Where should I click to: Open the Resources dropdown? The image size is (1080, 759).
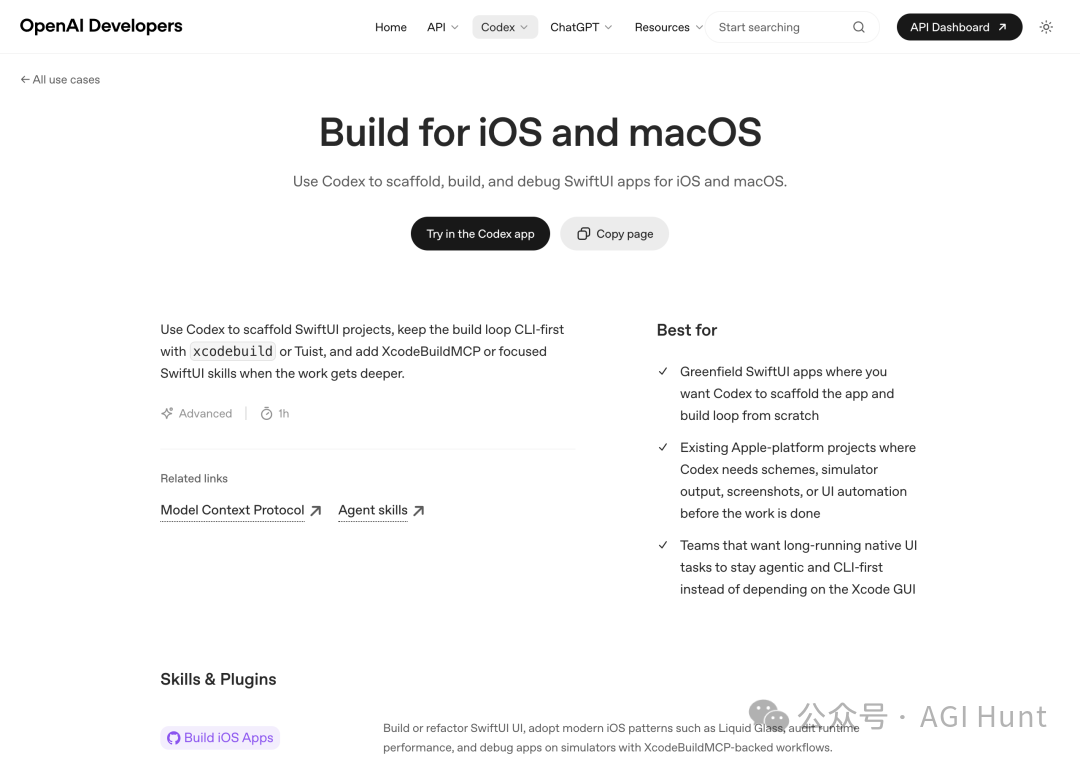[x=667, y=27]
